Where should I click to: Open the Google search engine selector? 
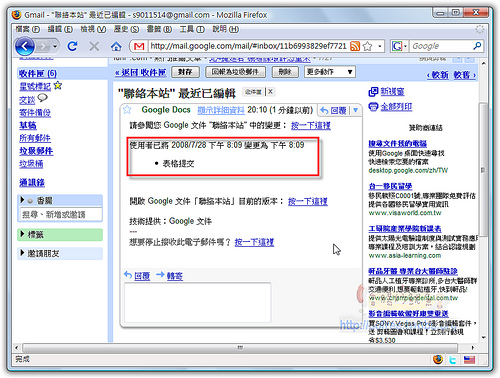click(x=399, y=46)
